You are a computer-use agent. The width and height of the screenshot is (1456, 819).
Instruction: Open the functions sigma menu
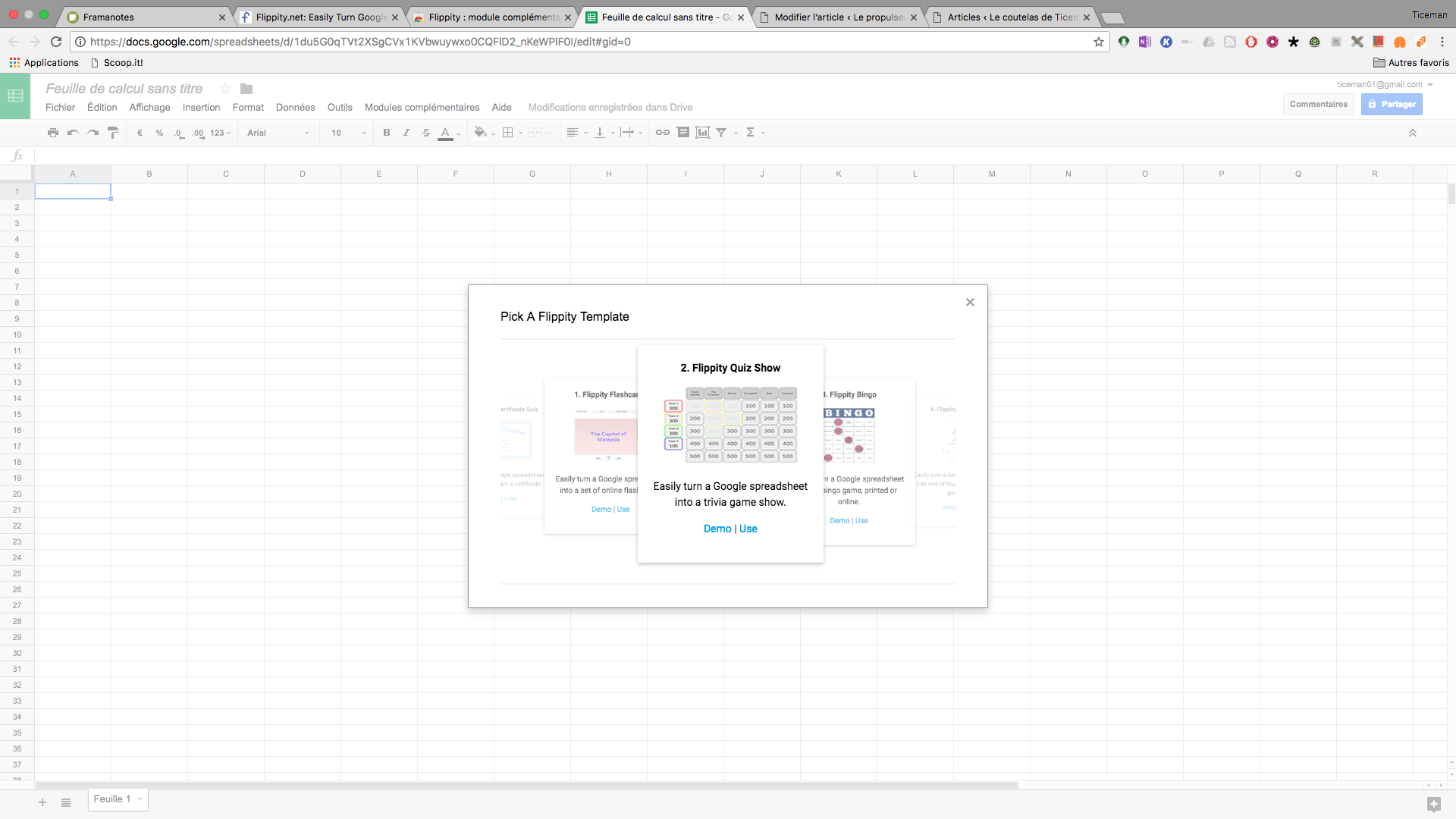click(755, 133)
